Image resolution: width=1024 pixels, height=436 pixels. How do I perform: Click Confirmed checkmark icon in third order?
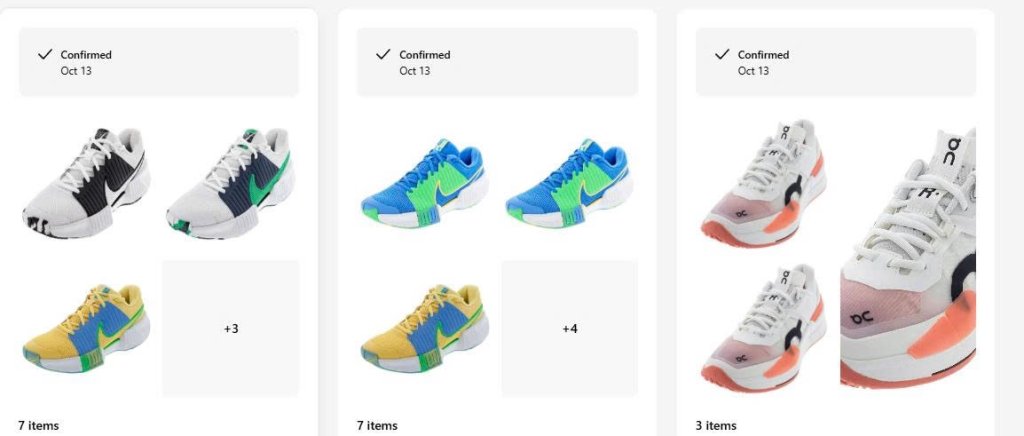click(722, 55)
